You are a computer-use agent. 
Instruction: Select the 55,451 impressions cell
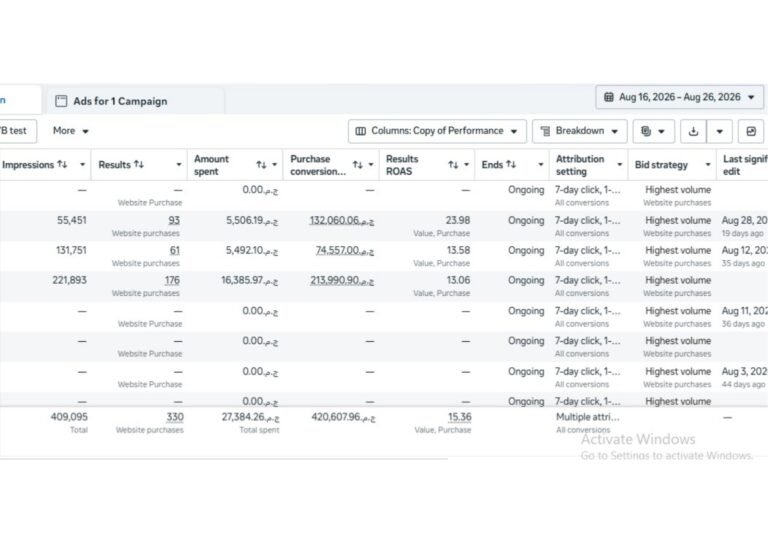(x=72, y=220)
